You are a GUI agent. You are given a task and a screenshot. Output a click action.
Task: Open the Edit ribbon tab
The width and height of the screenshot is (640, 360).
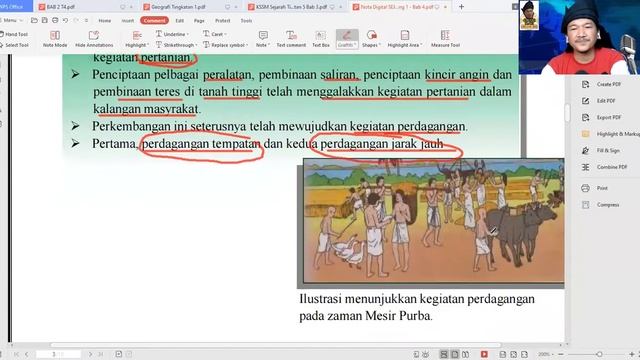coord(179,20)
